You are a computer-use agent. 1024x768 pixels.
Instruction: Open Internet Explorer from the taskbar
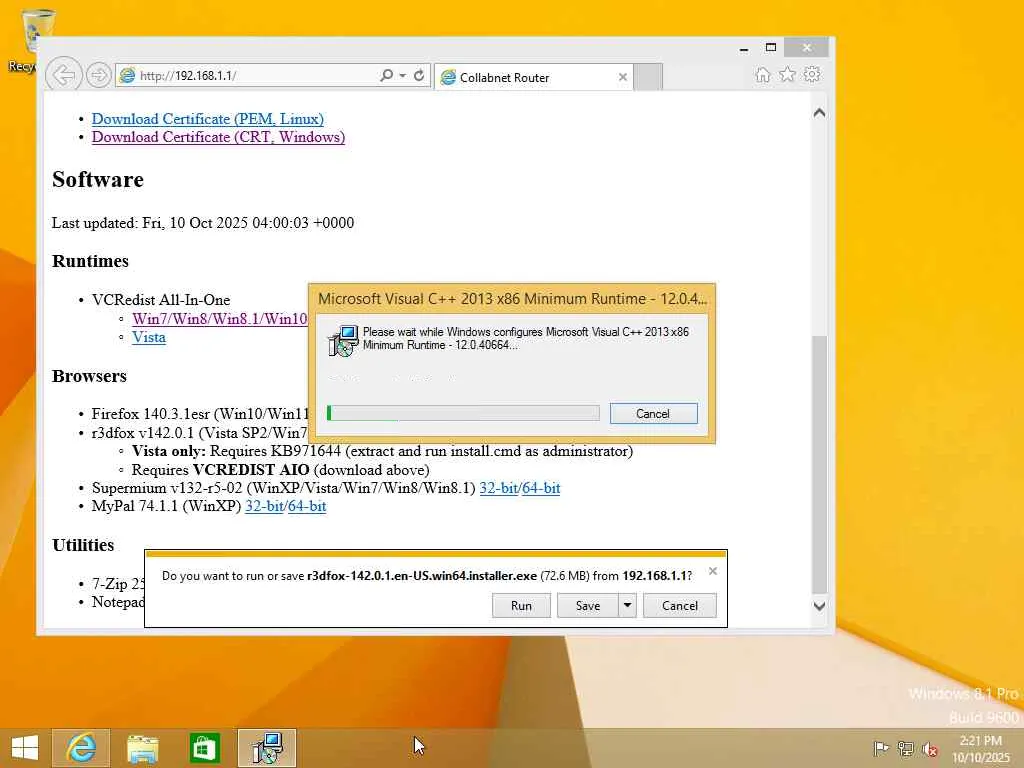81,748
